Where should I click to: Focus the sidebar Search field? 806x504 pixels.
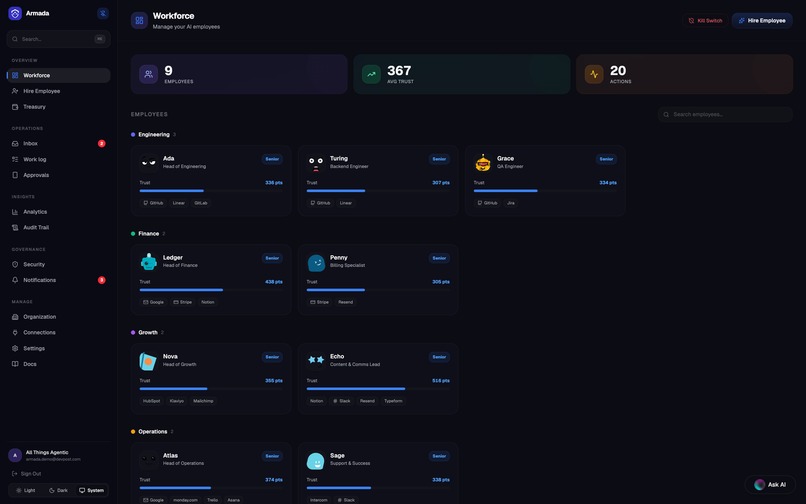(59, 39)
